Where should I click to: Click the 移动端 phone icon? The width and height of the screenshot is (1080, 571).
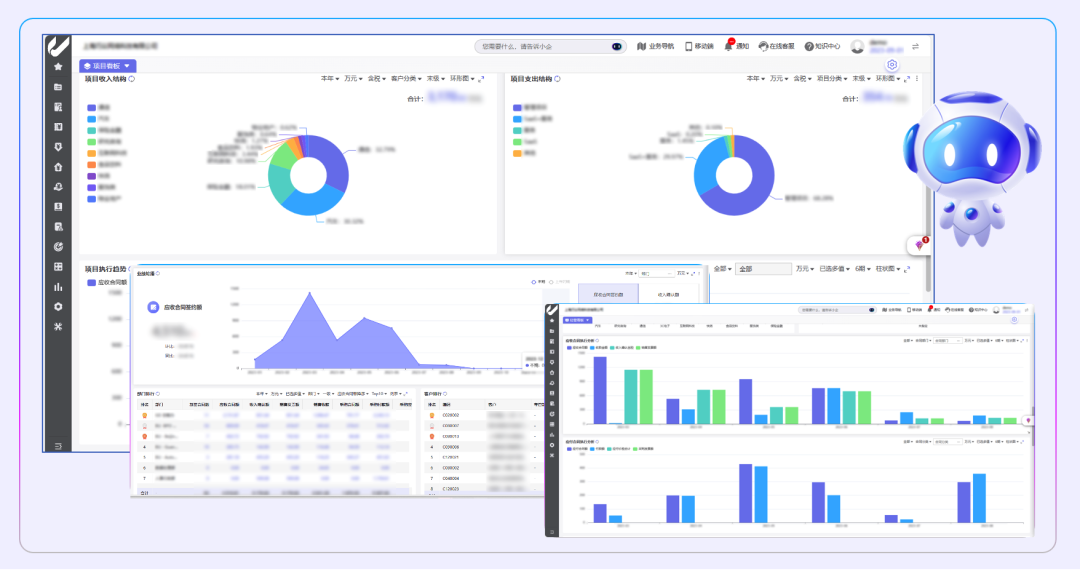click(689, 46)
